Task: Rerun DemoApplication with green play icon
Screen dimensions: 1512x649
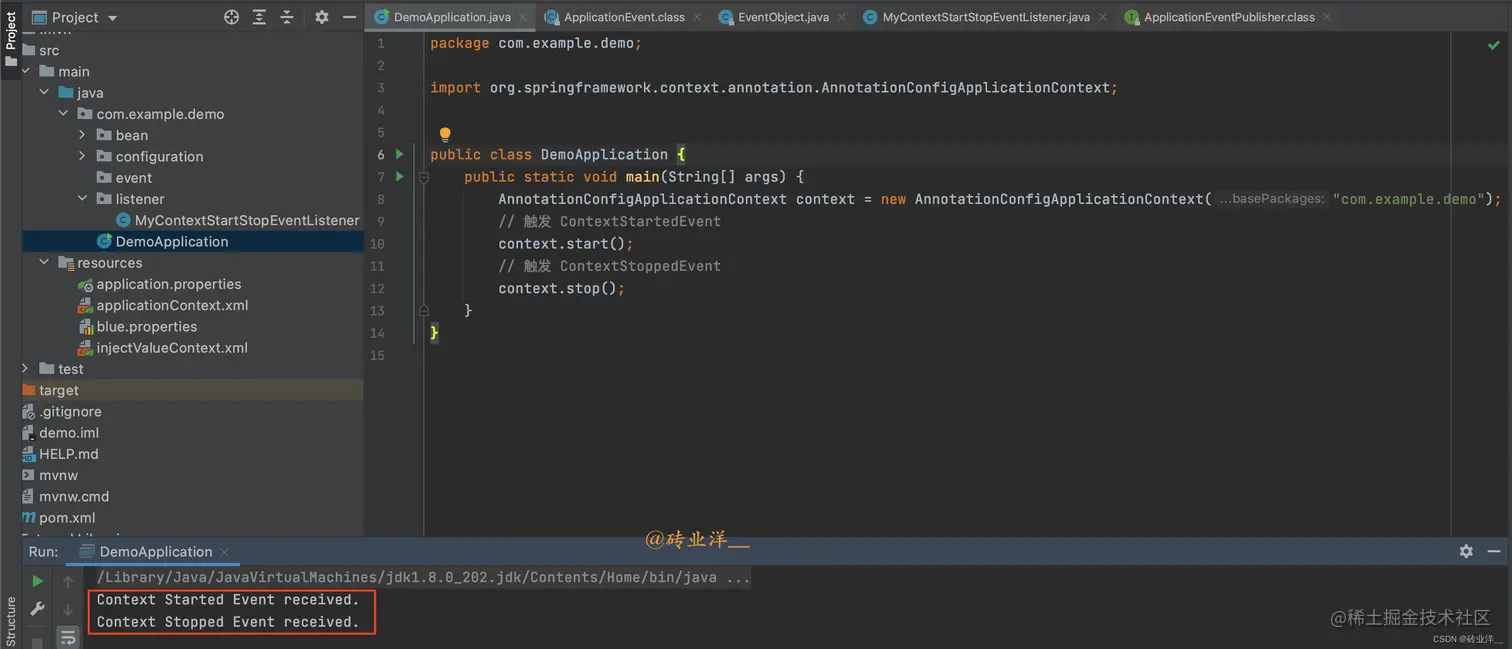Action: click(38, 581)
